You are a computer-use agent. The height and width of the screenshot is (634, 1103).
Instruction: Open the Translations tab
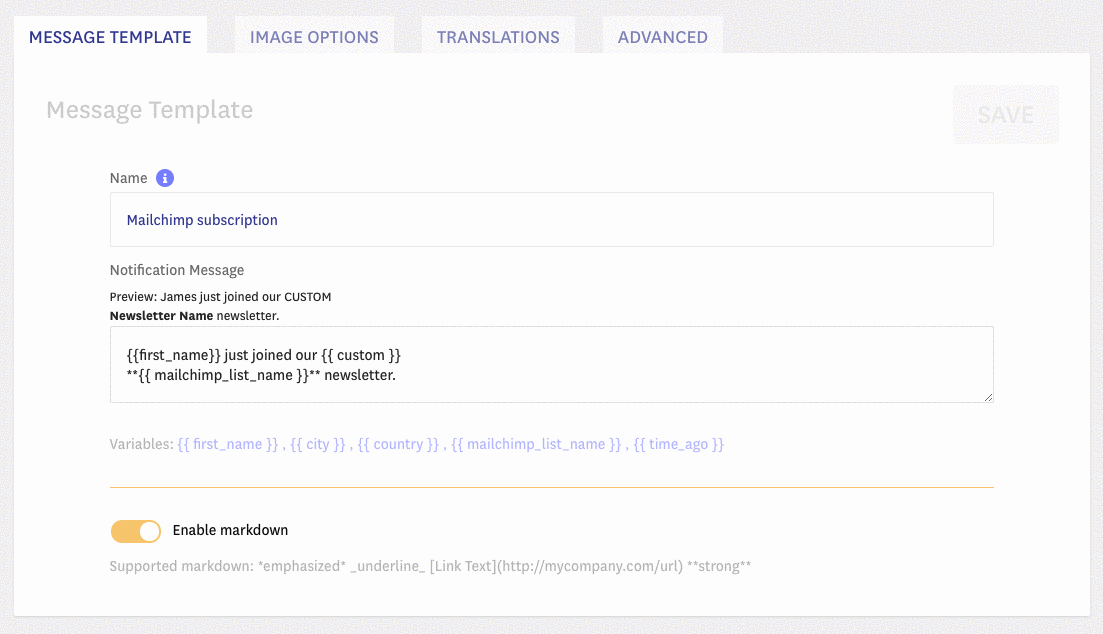pyautogui.click(x=498, y=37)
